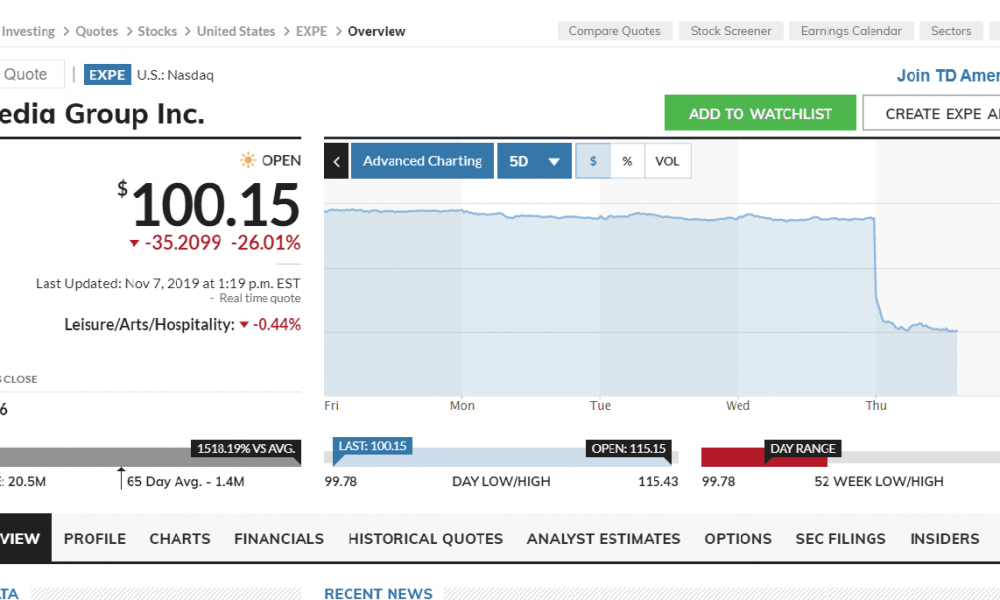Screen dimensions: 1000x600
Task: Open Advanced Charting
Action: pyautogui.click(x=422, y=161)
